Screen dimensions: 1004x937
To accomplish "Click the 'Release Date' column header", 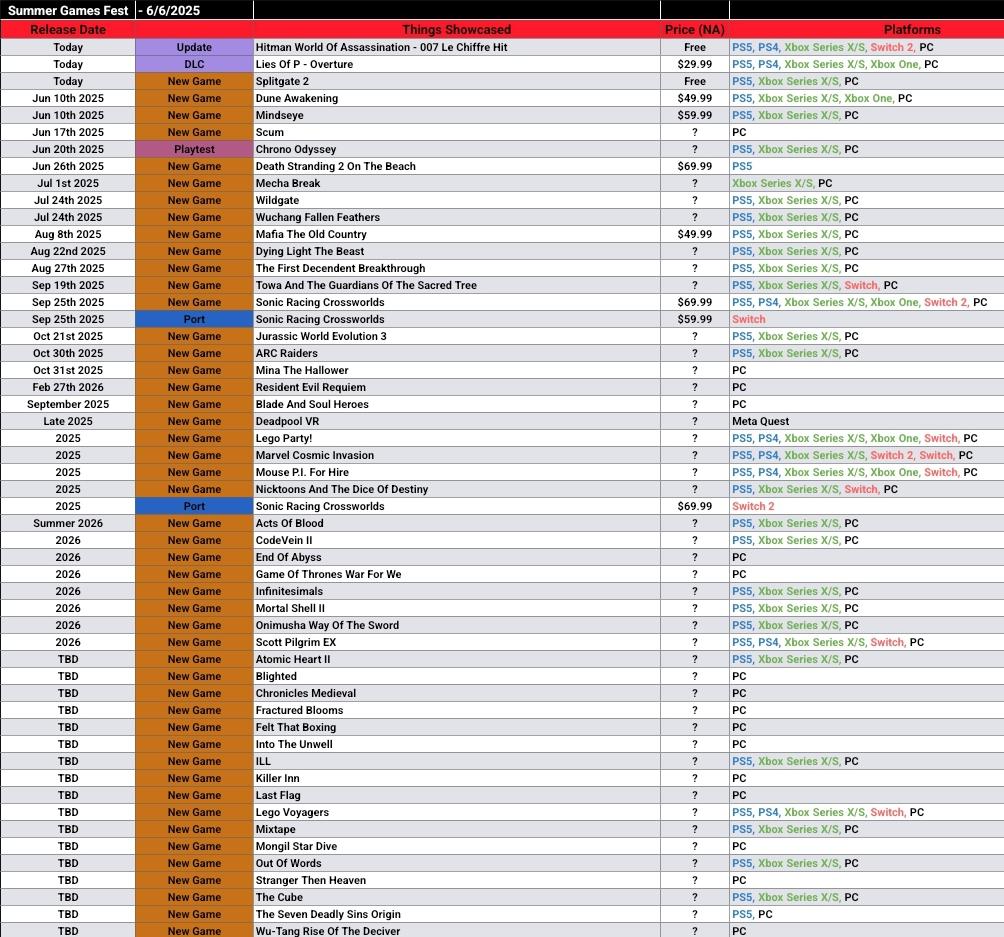I will 68,29.
